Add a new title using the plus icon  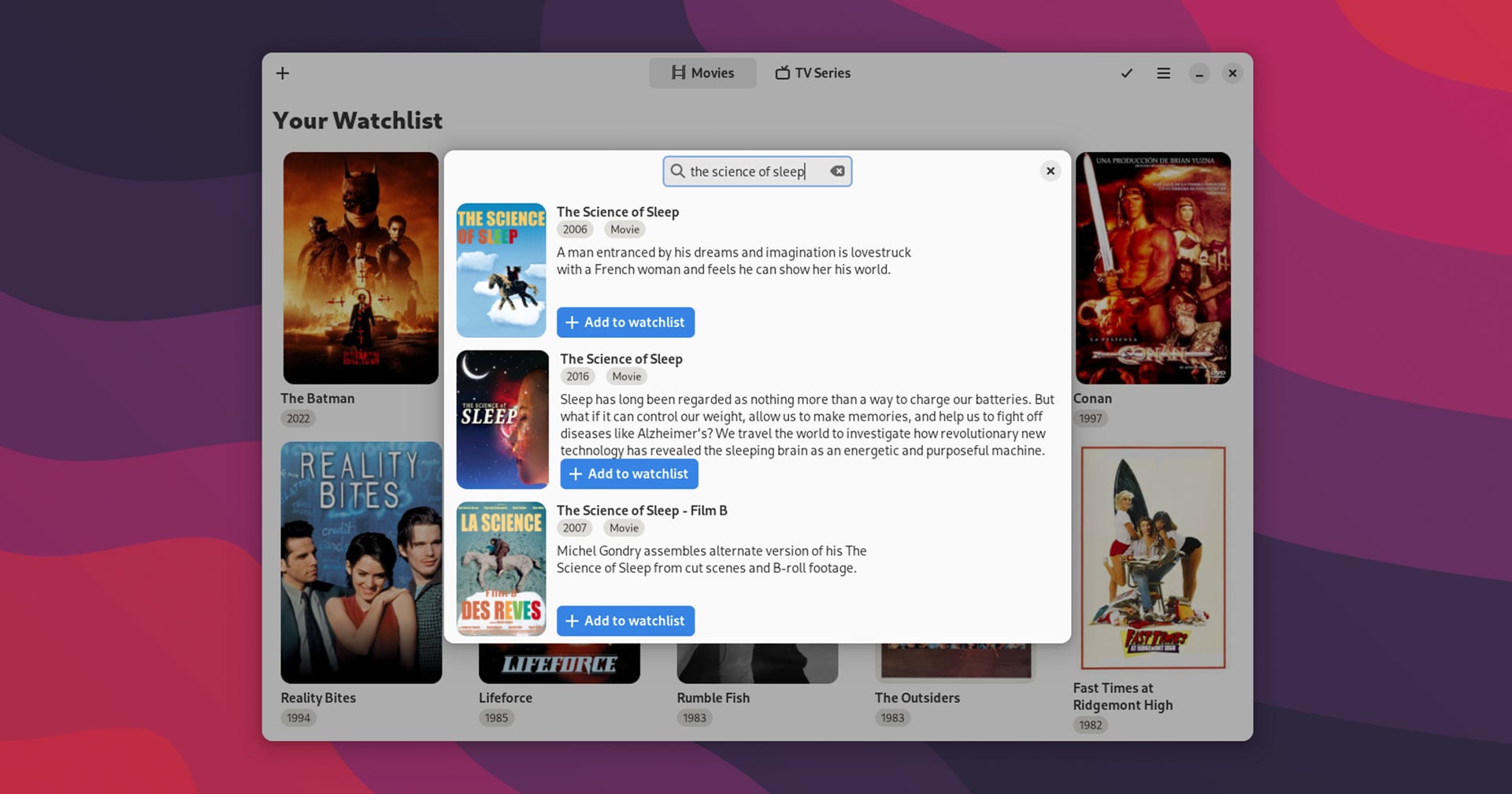coord(282,72)
